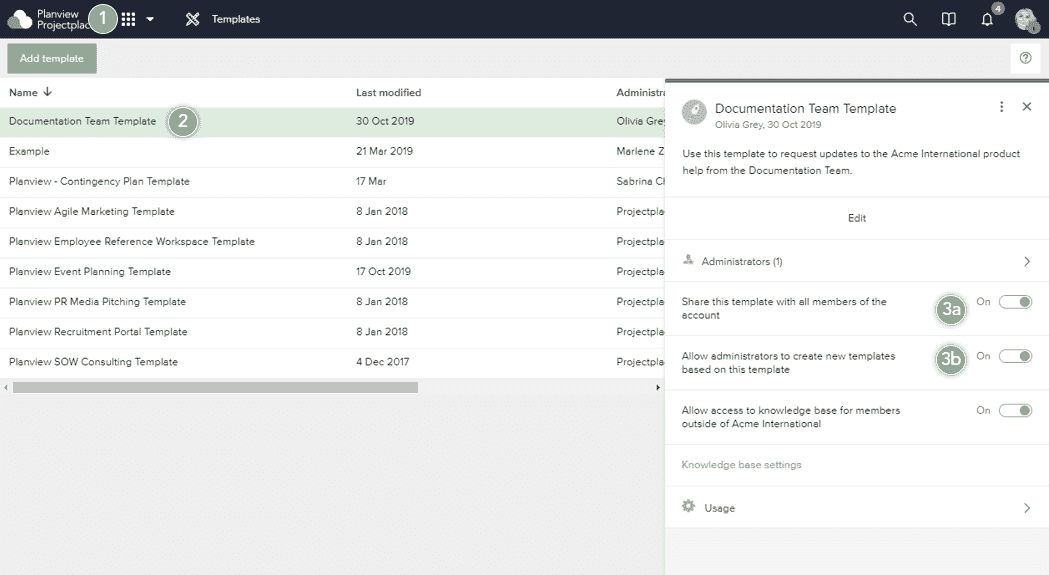Open help question mark icon
Viewport: 1049px width, 575px height.
coord(1026,58)
